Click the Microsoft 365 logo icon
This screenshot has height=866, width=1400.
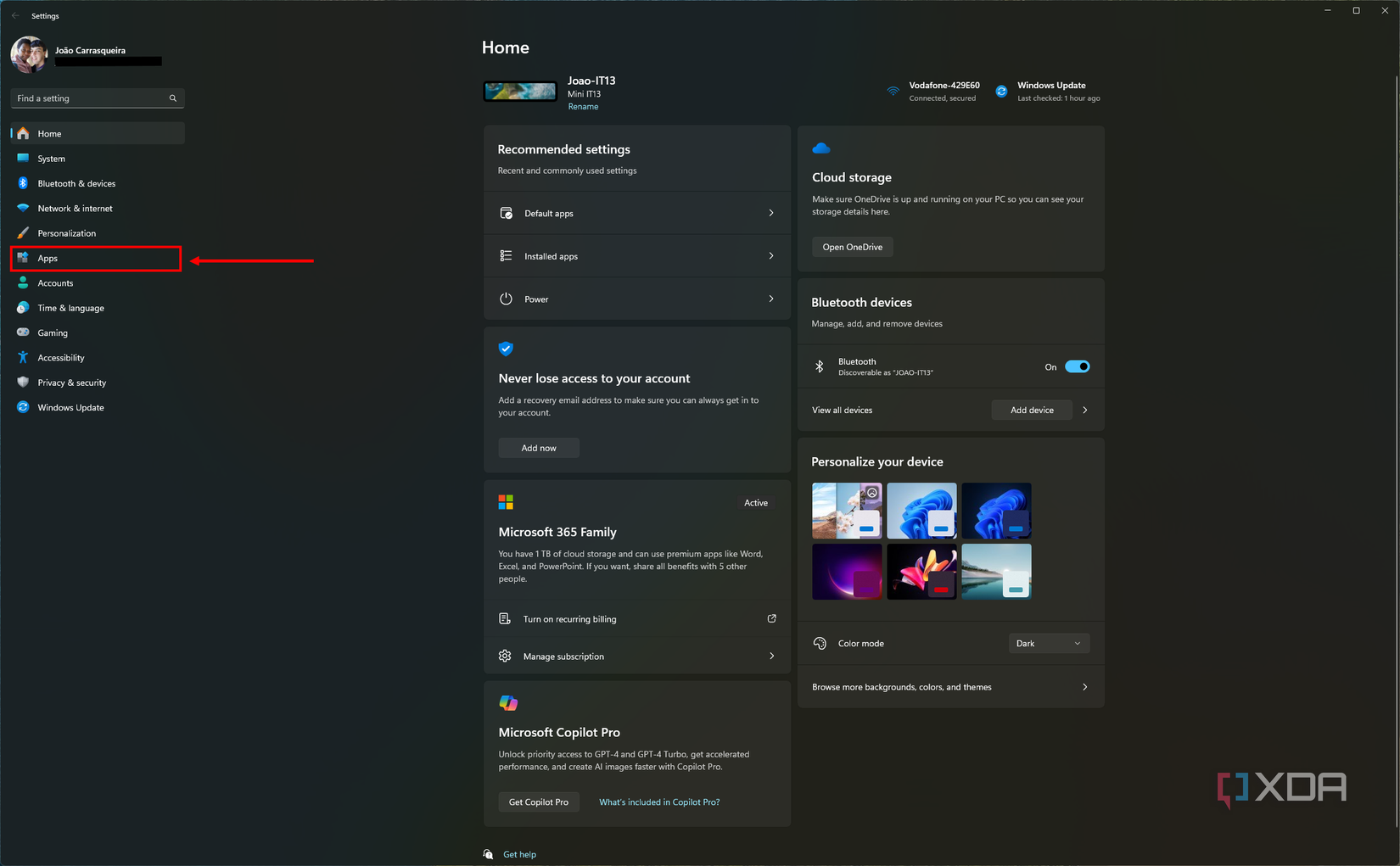506,502
